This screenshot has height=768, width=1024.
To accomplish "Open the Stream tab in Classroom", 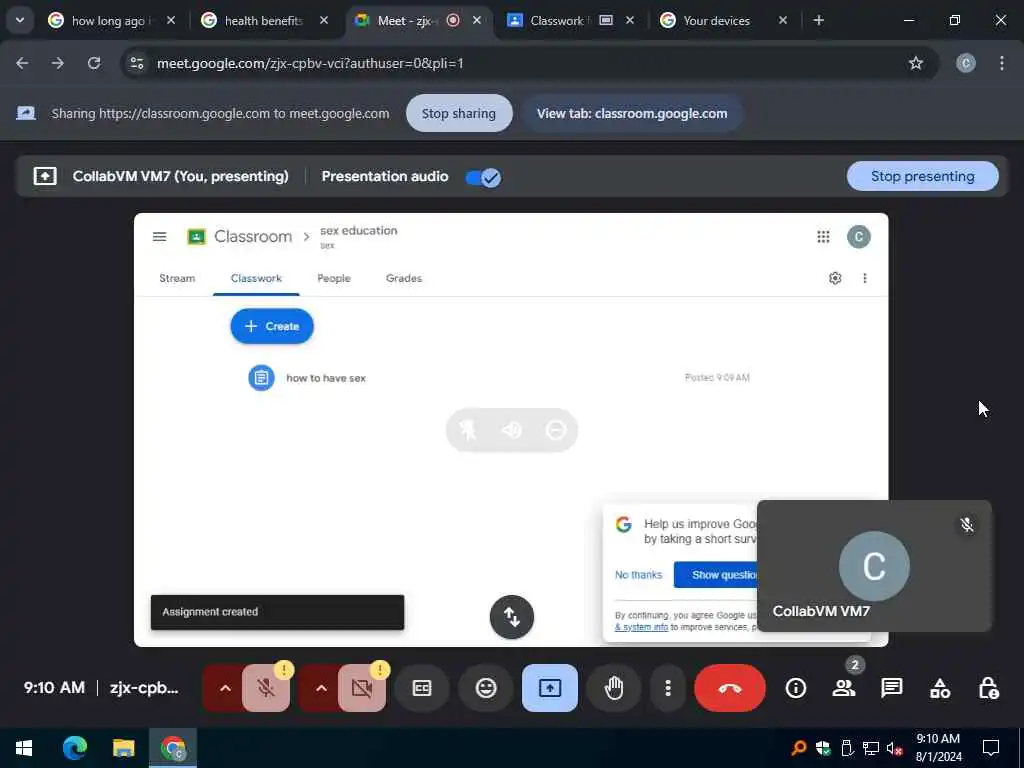I will pyautogui.click(x=177, y=278).
